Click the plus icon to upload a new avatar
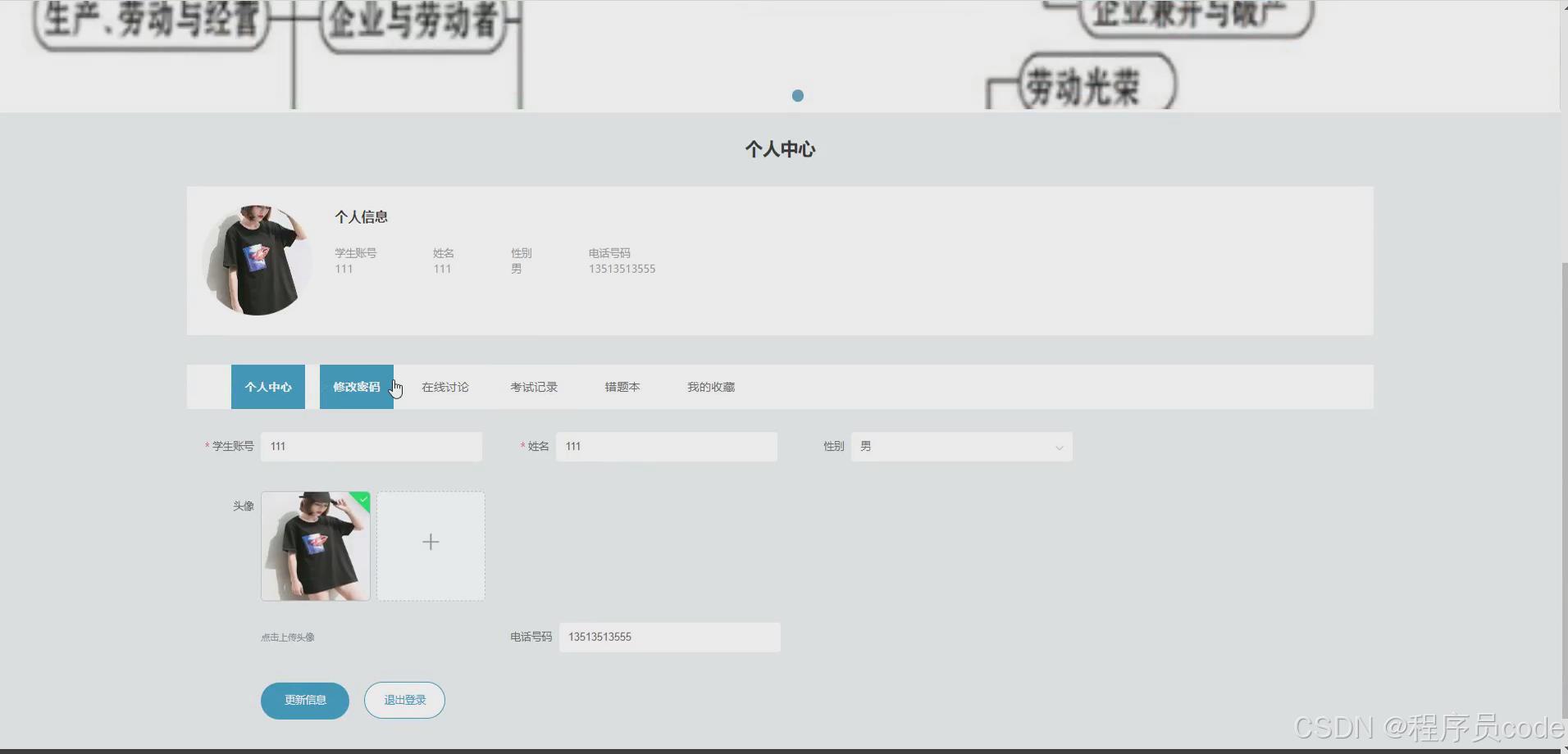Viewport: 1568px width, 754px height. [x=431, y=541]
